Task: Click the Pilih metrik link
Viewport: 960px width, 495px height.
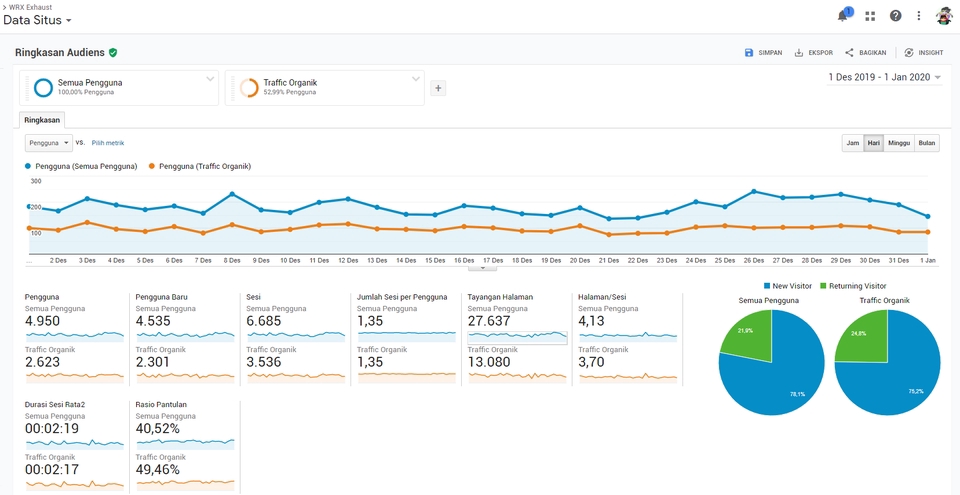Action: click(x=108, y=143)
